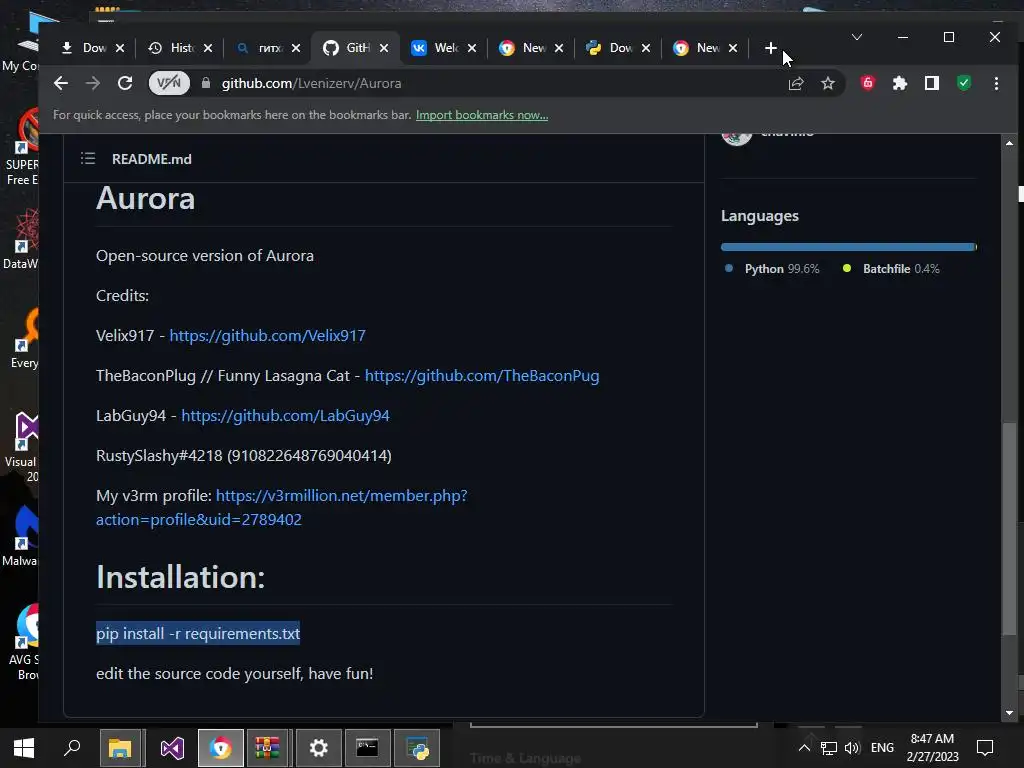Open taskbar search magnifier
The image size is (1024, 768).
point(72,748)
